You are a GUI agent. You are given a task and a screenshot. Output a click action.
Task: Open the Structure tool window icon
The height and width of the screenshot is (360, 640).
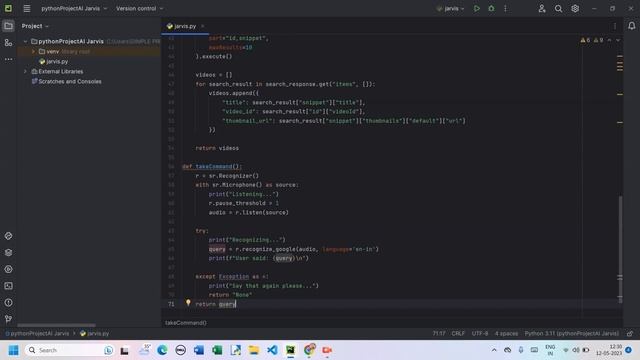coord(8,42)
